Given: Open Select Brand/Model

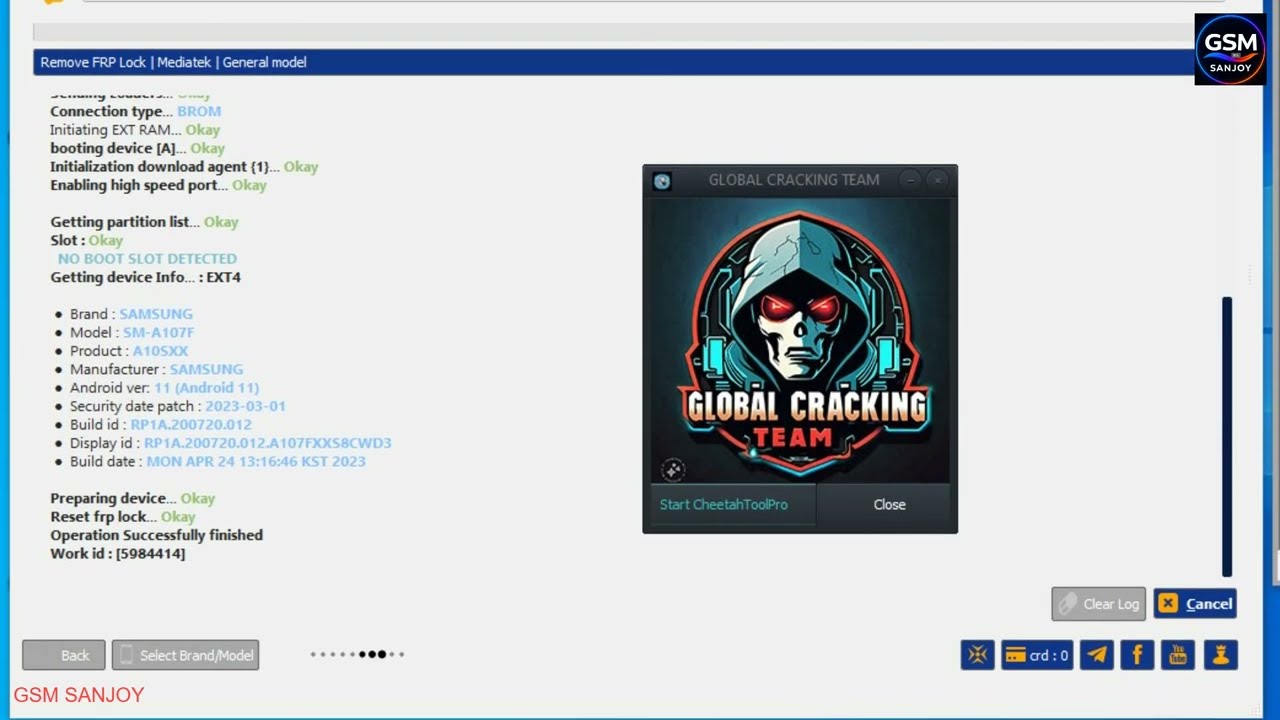Looking at the screenshot, I should (x=185, y=656).
